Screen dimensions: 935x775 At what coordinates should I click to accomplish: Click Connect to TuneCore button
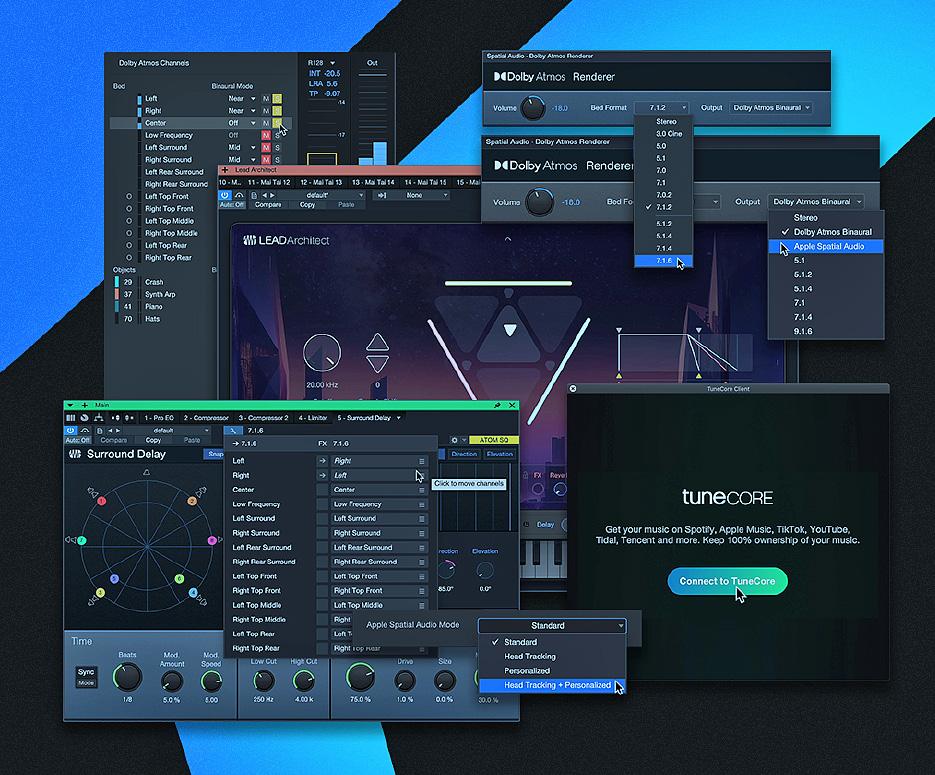(x=727, y=581)
